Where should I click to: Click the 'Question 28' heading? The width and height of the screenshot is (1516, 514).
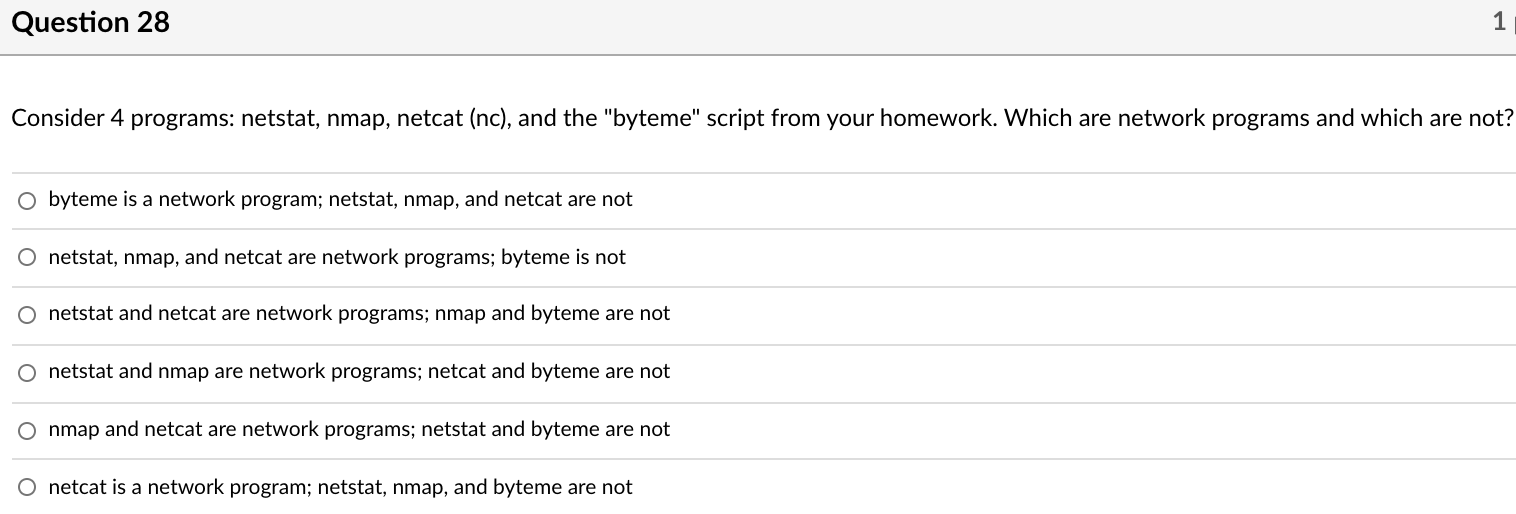coord(91,22)
